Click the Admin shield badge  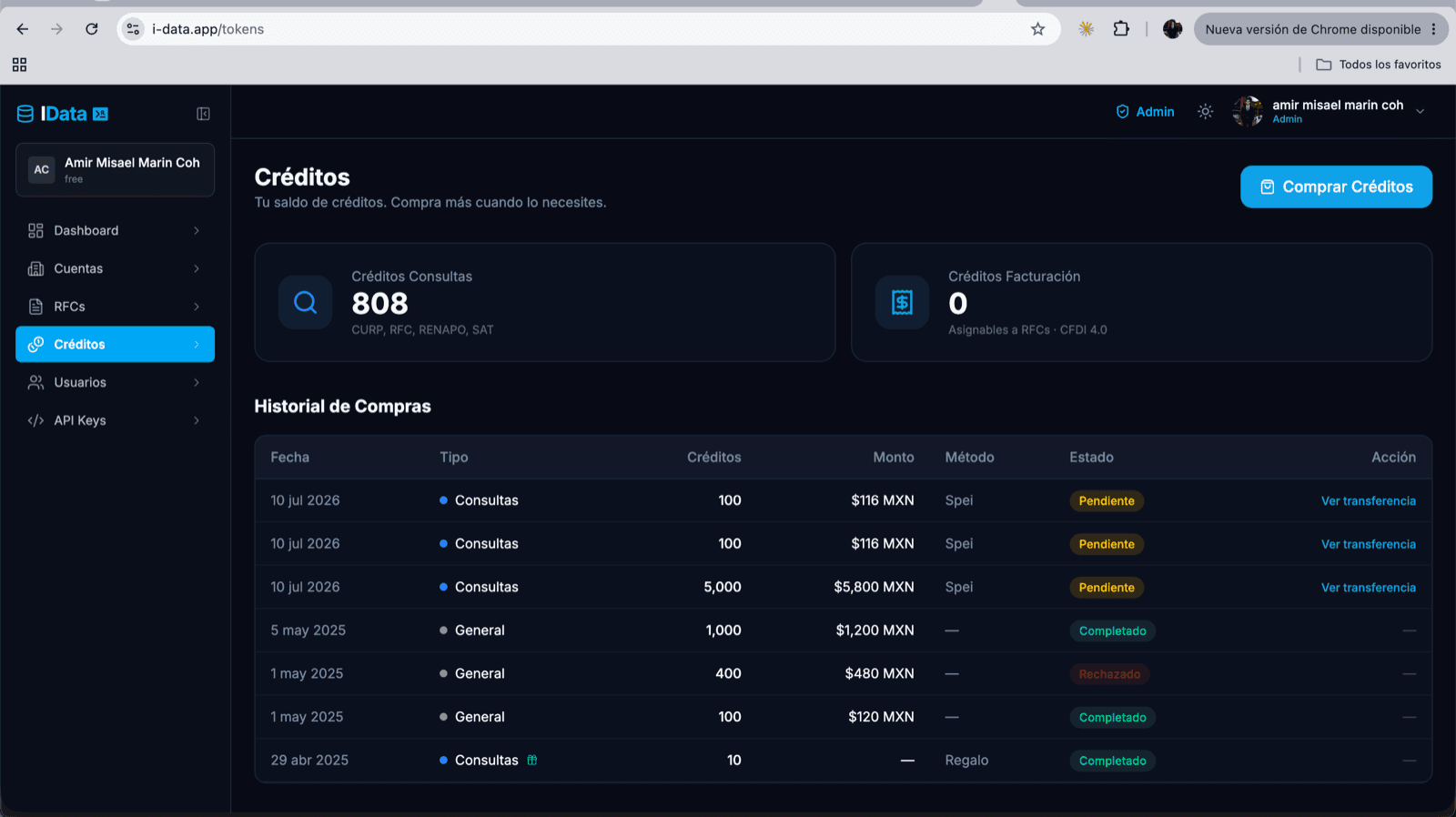pyautogui.click(x=1145, y=112)
